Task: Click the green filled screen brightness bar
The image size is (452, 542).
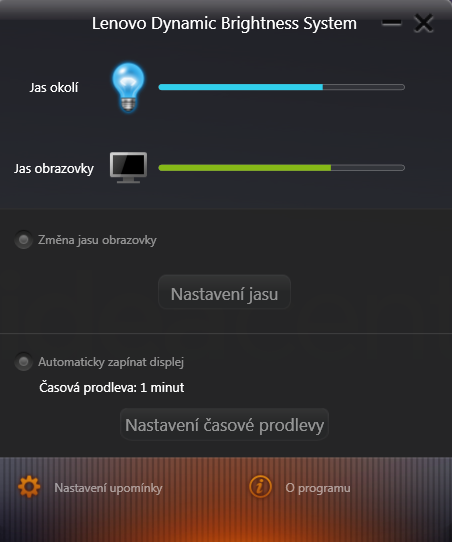Action: pyautogui.click(x=245, y=168)
